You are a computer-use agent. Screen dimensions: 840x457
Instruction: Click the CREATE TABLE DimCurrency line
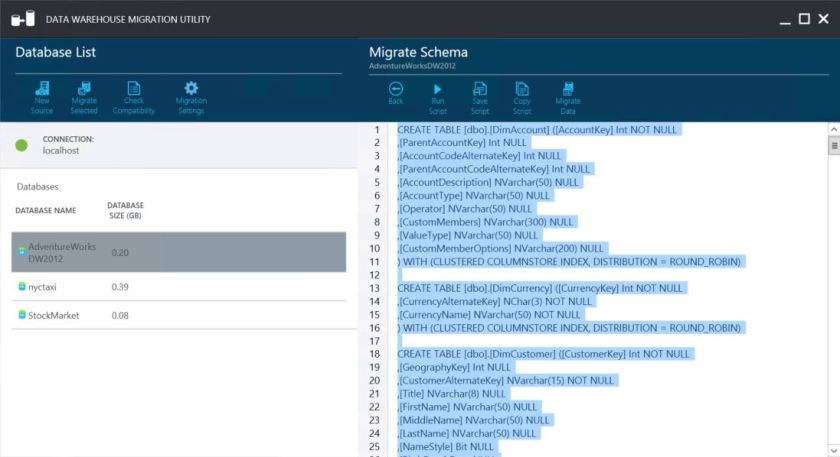click(540, 288)
